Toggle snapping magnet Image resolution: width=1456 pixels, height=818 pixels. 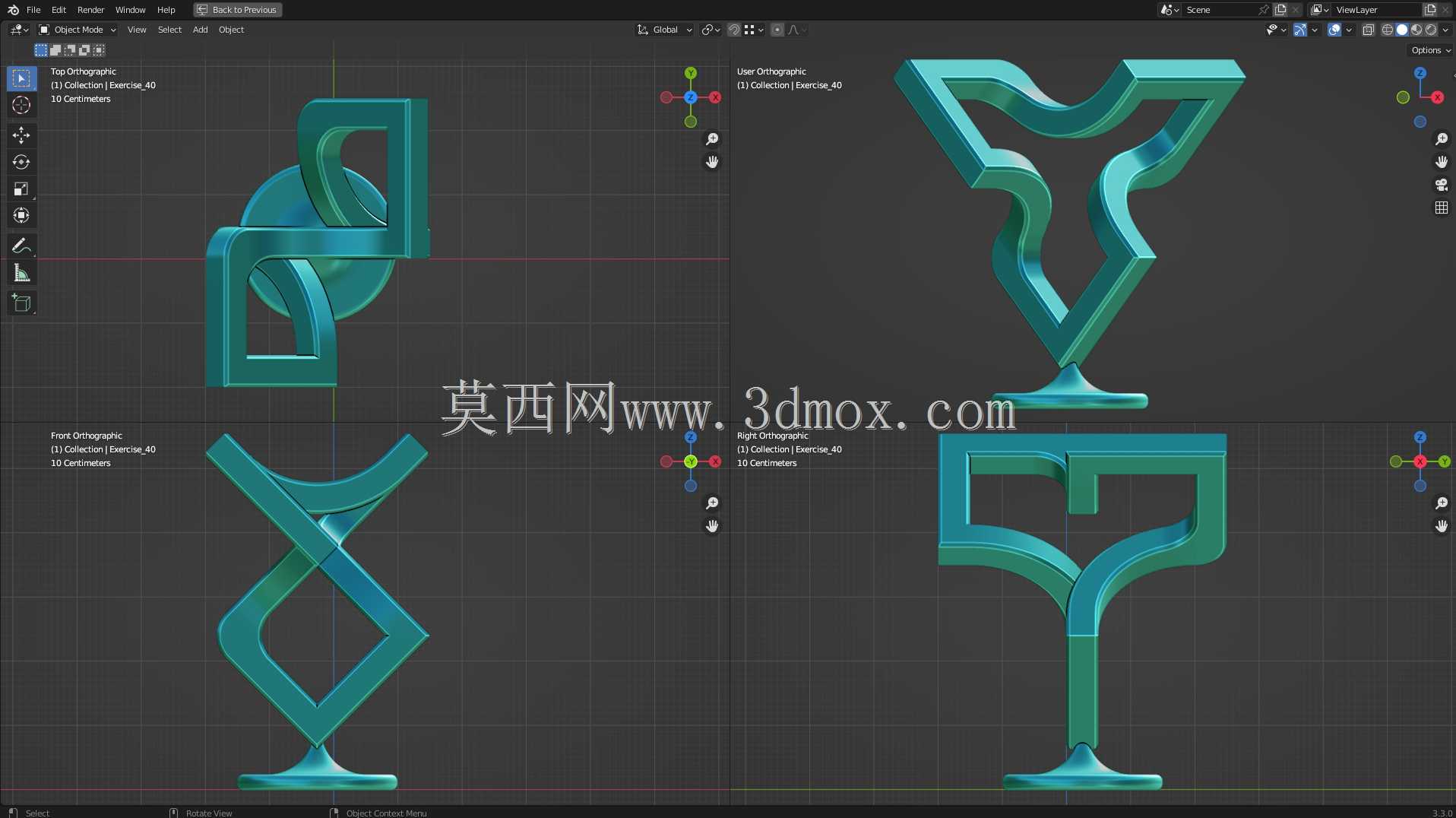click(x=734, y=30)
